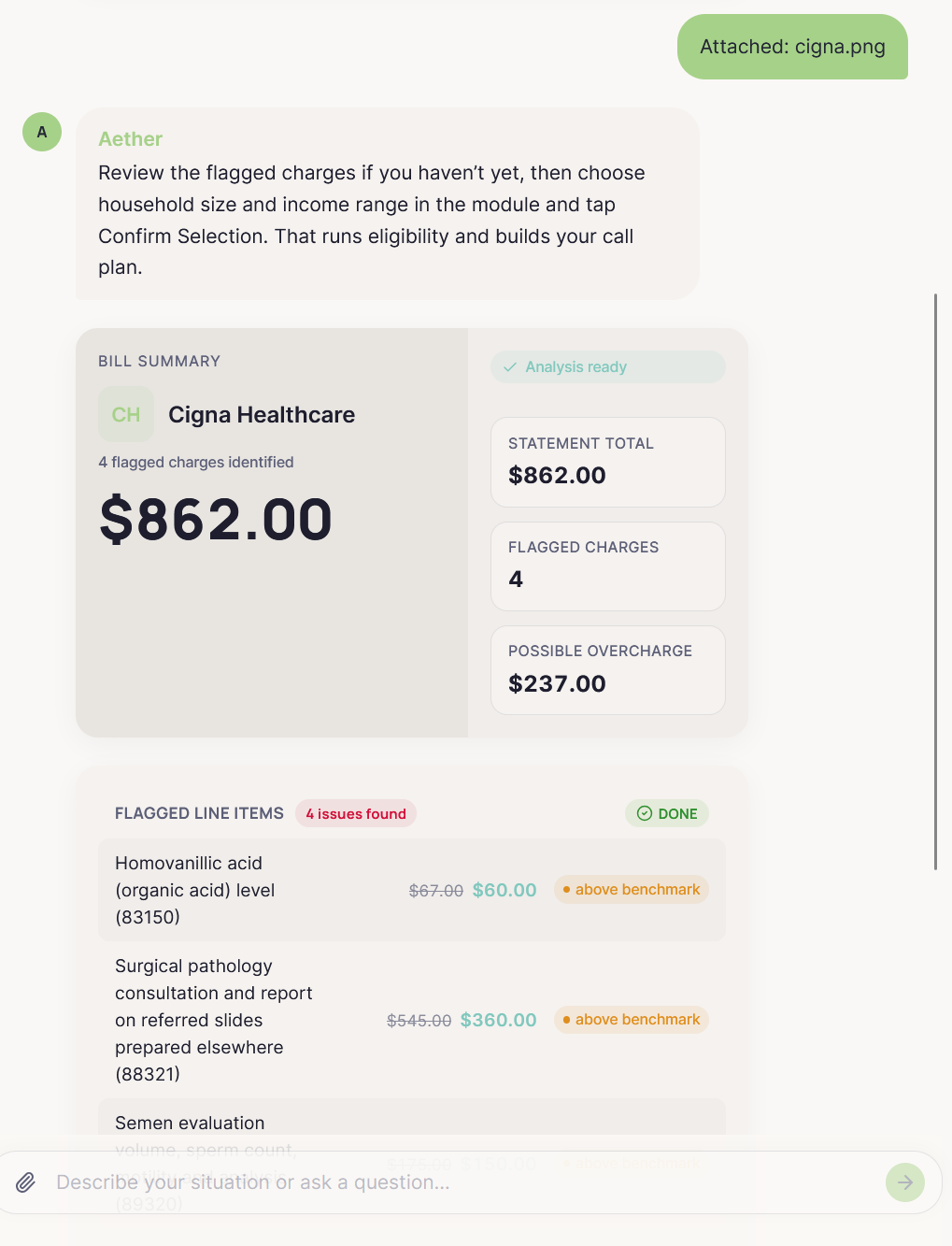Click the DONE check circle icon
Image resolution: width=952 pixels, height=1246 pixels.
(645, 813)
